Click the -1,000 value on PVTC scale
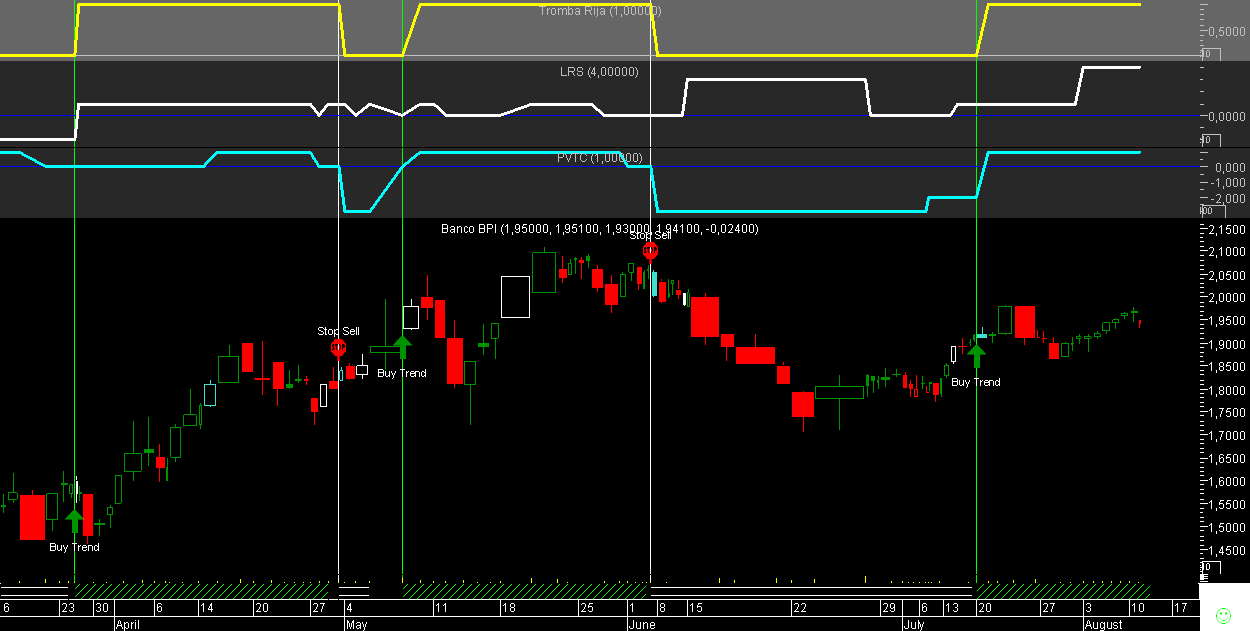1250x631 pixels. coord(1230,182)
